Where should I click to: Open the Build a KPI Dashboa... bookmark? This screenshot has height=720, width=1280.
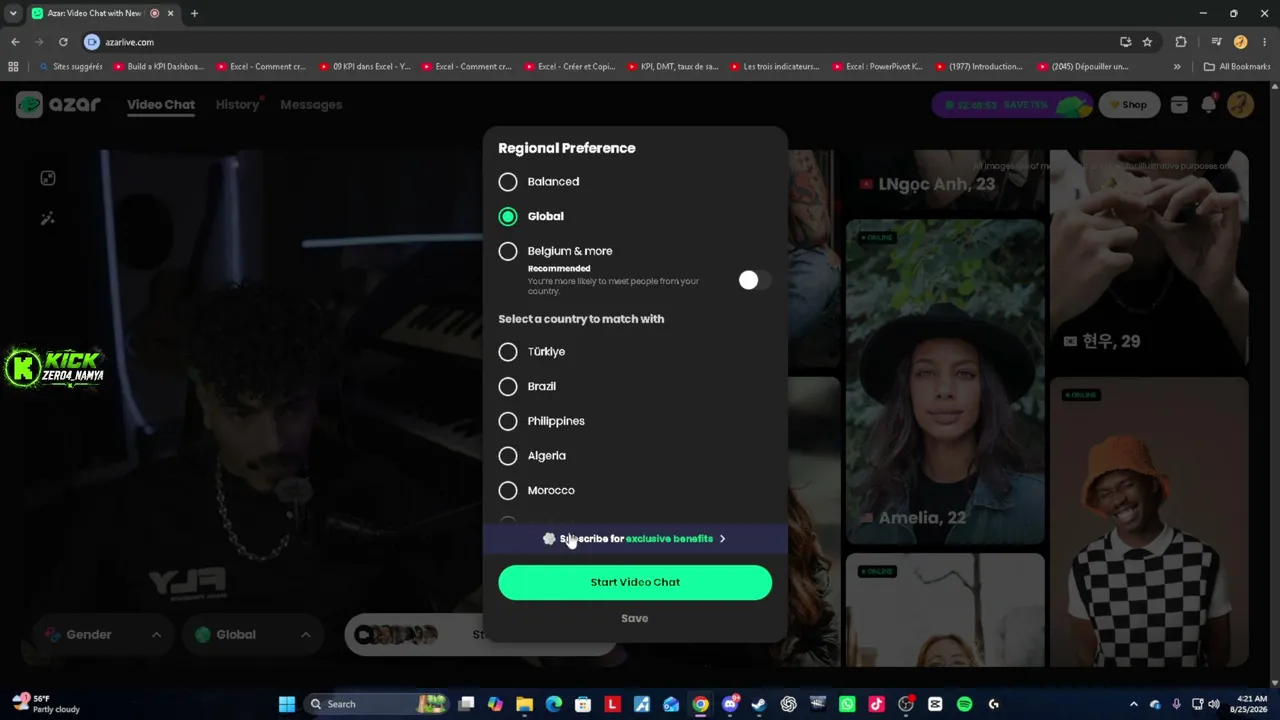coord(159,67)
